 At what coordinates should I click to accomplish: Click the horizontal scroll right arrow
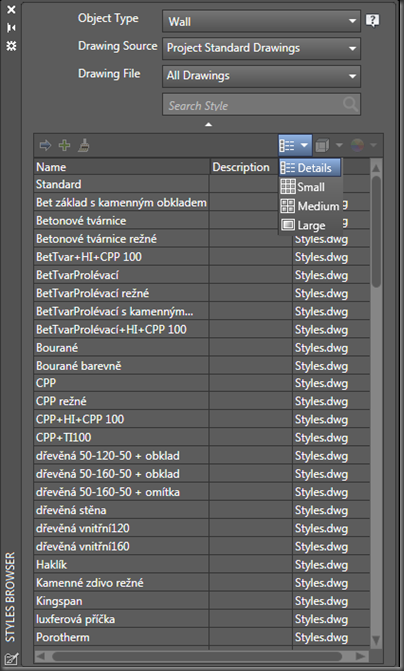(361, 656)
